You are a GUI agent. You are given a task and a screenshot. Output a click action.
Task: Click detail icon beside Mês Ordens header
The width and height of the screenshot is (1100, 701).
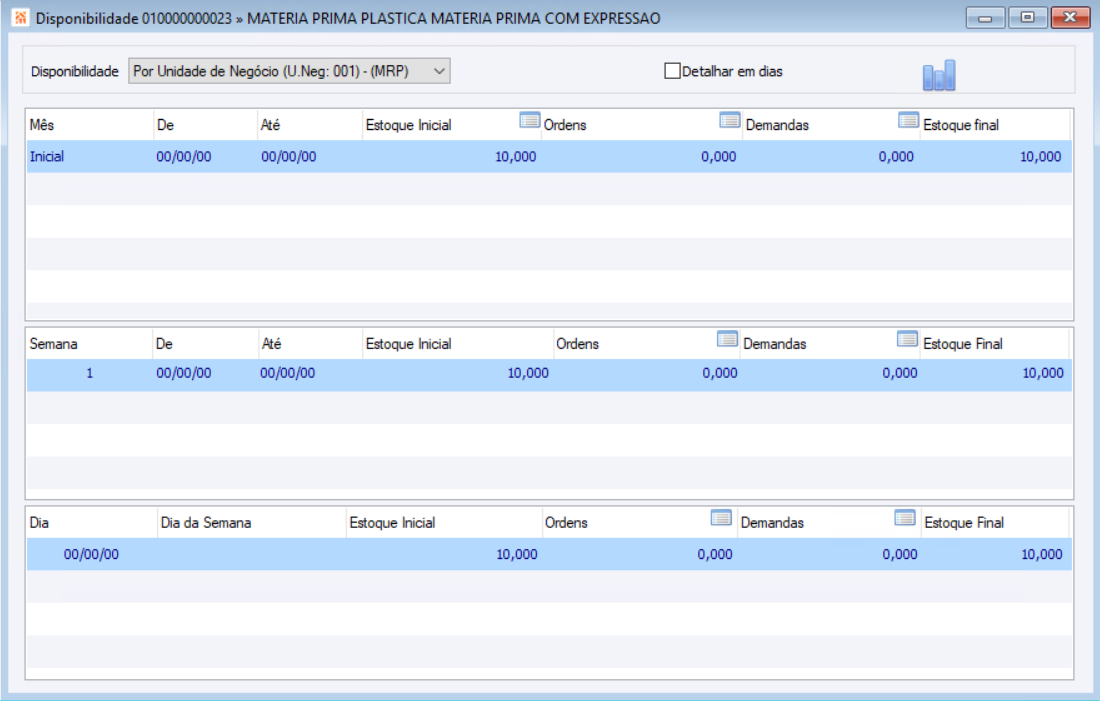pyautogui.click(x=730, y=120)
